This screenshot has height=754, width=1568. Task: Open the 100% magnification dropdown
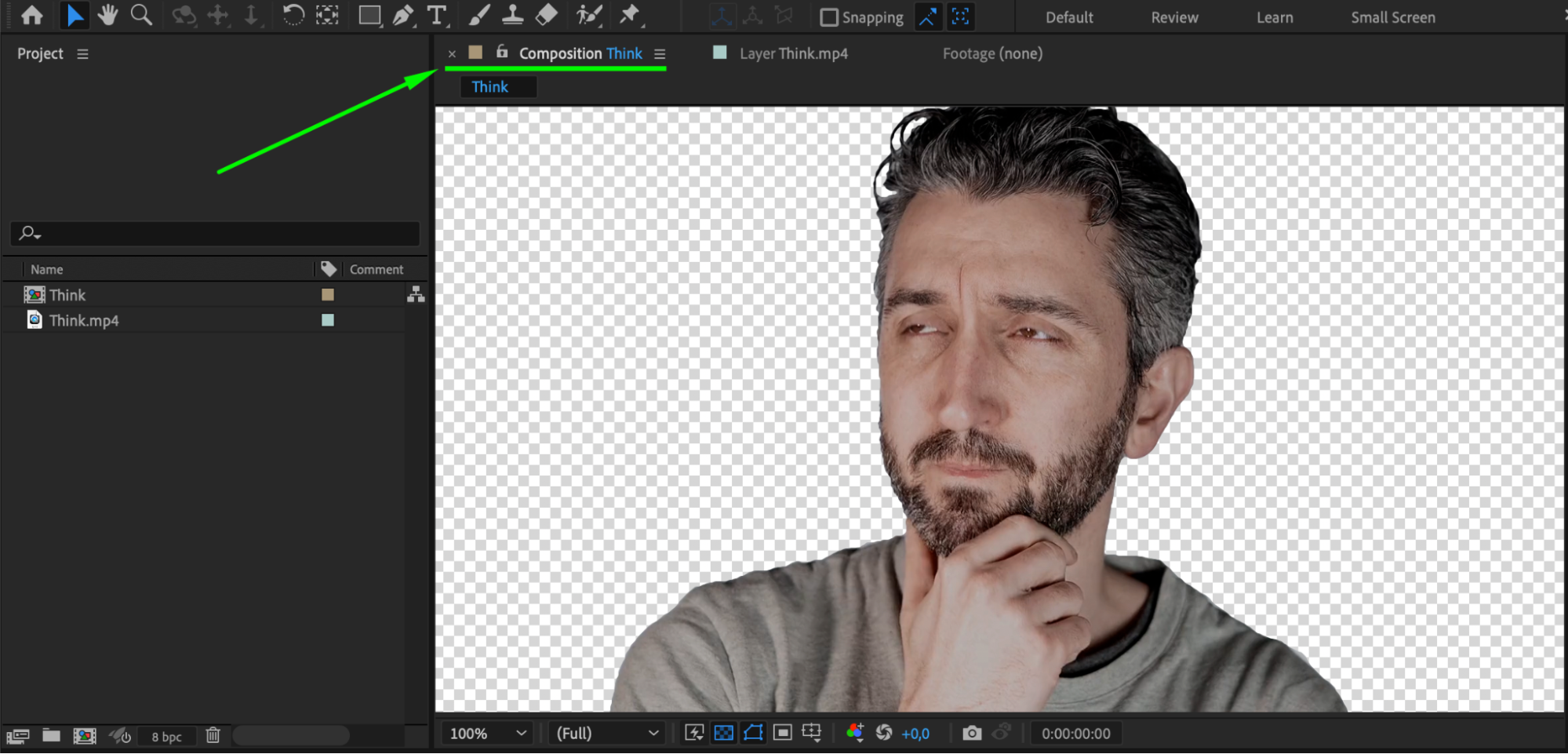click(486, 733)
